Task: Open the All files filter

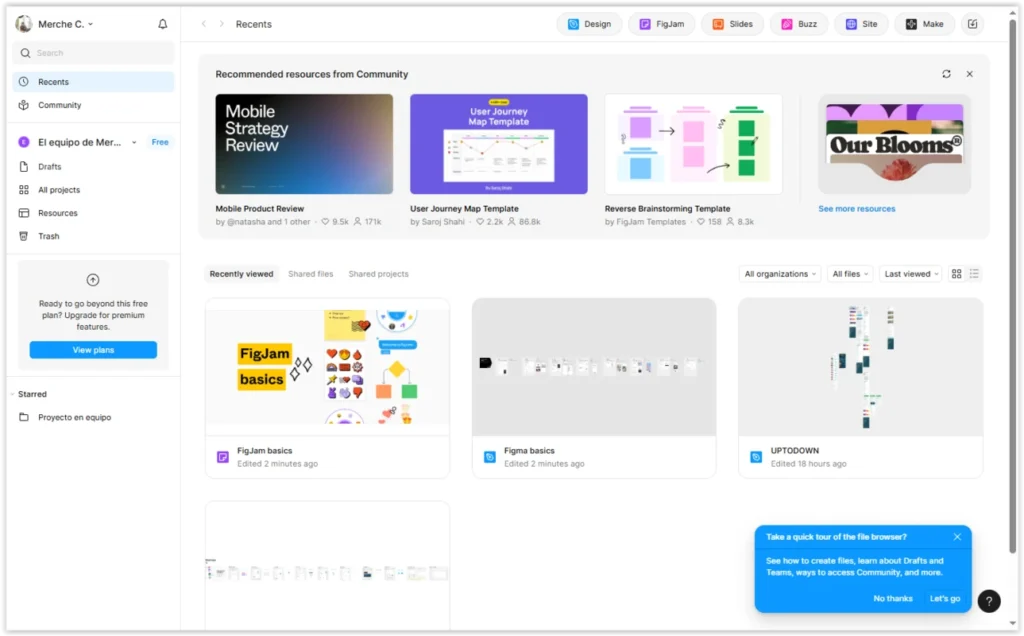Action: point(849,273)
